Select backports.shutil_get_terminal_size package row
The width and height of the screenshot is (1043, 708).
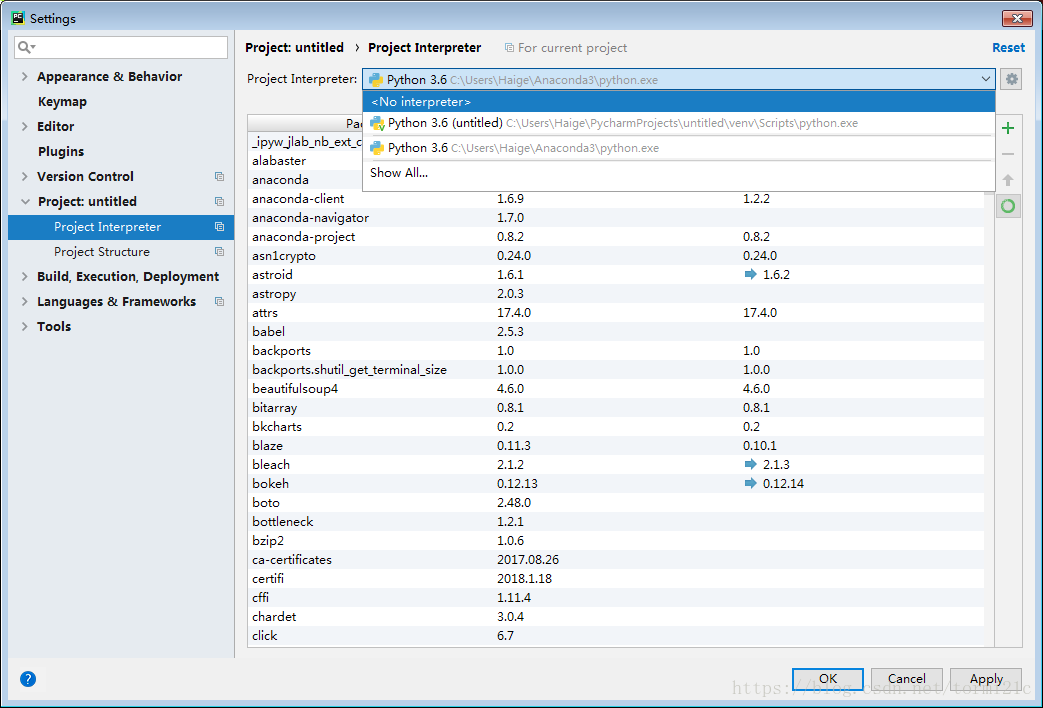[x=616, y=369]
